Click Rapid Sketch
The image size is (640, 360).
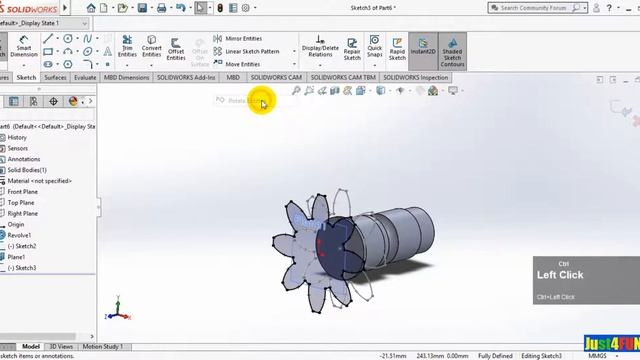point(397,49)
